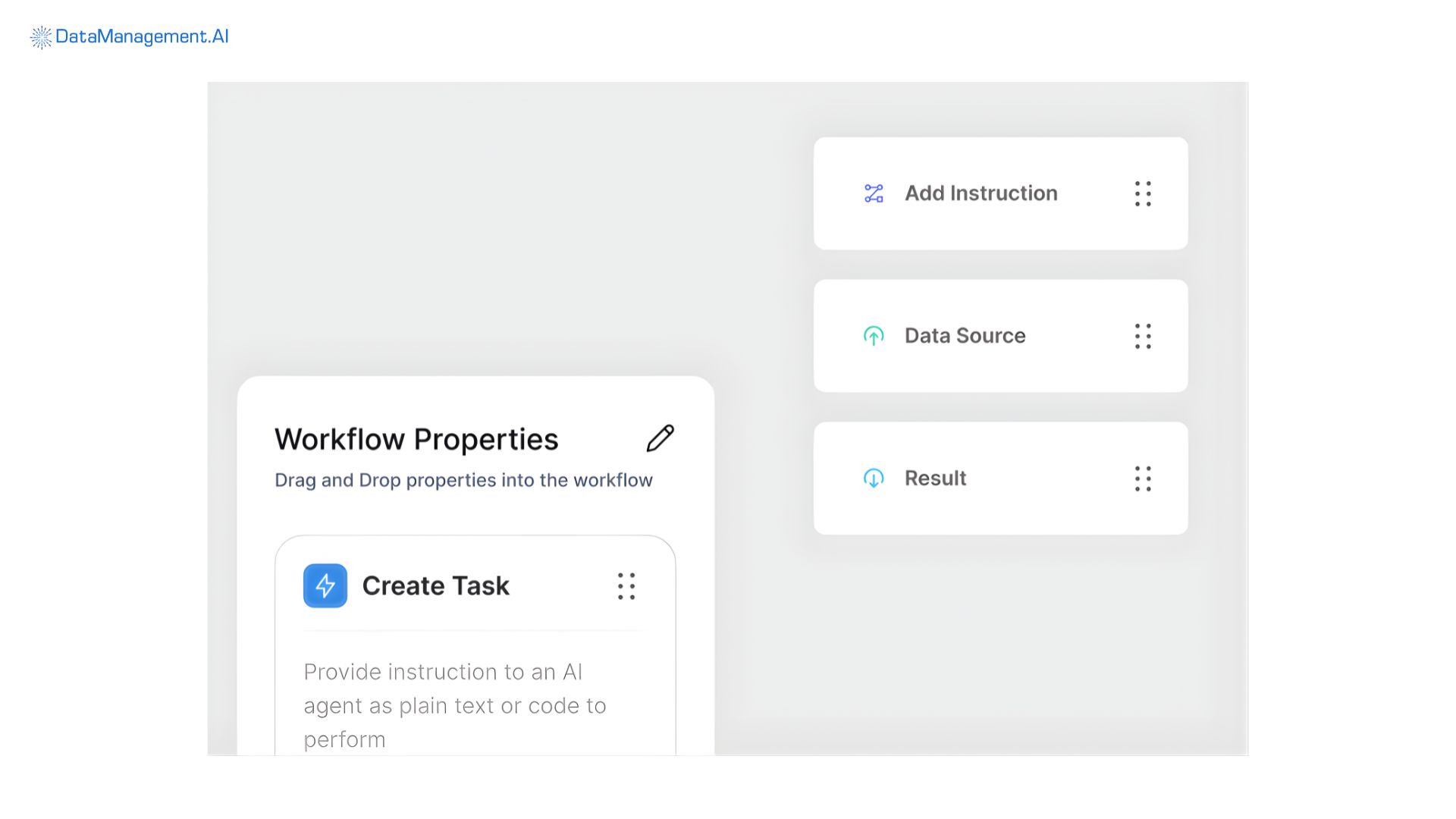Click the Data Source upload arrow icon
The height and width of the screenshot is (819, 1456).
tap(874, 336)
